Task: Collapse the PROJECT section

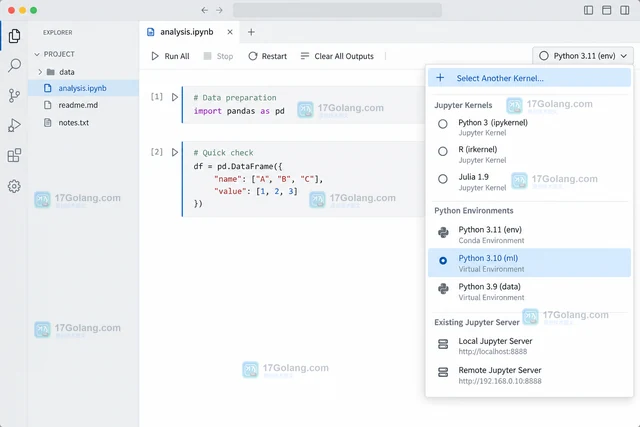Action: (37, 54)
